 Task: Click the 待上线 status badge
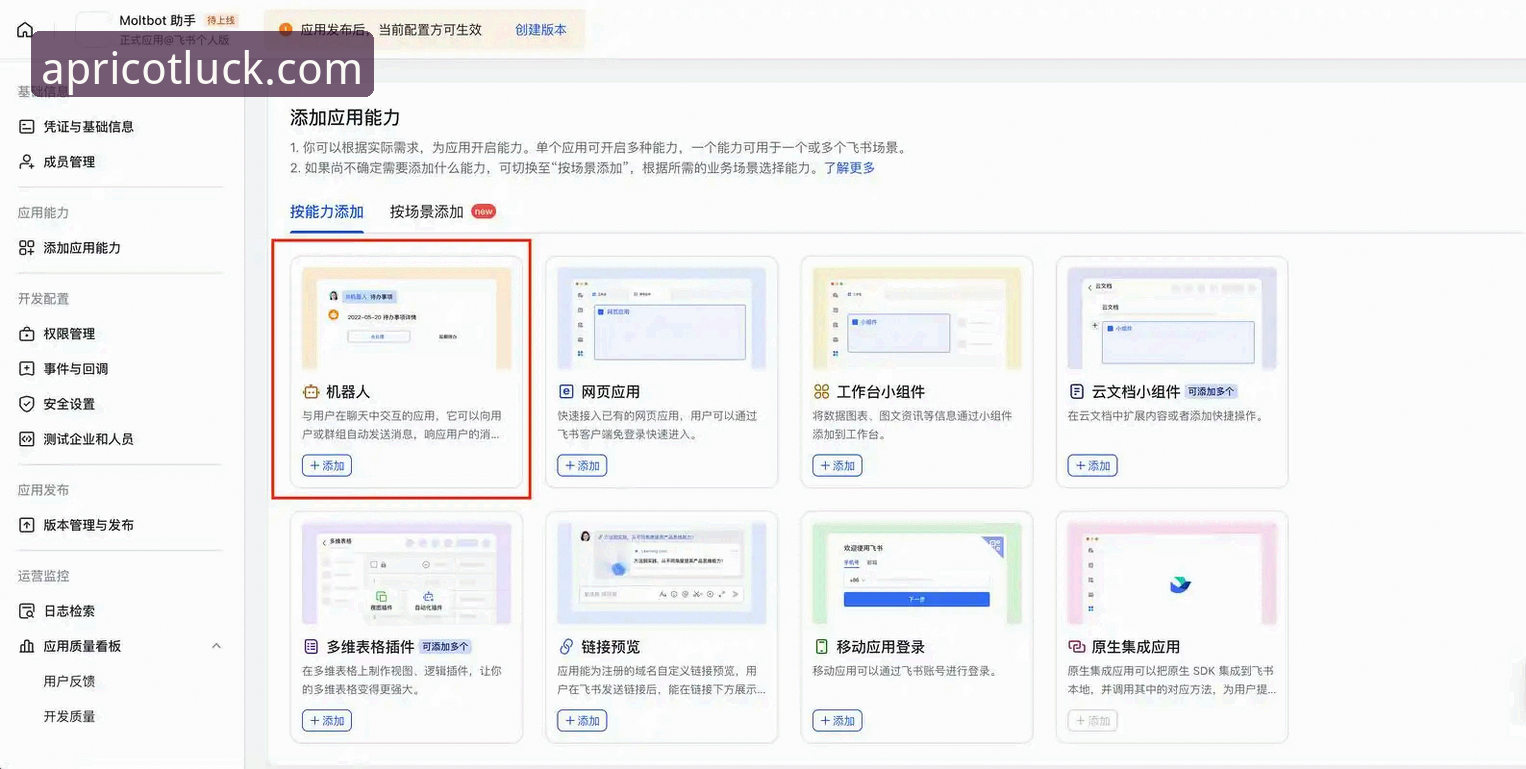[x=221, y=20]
